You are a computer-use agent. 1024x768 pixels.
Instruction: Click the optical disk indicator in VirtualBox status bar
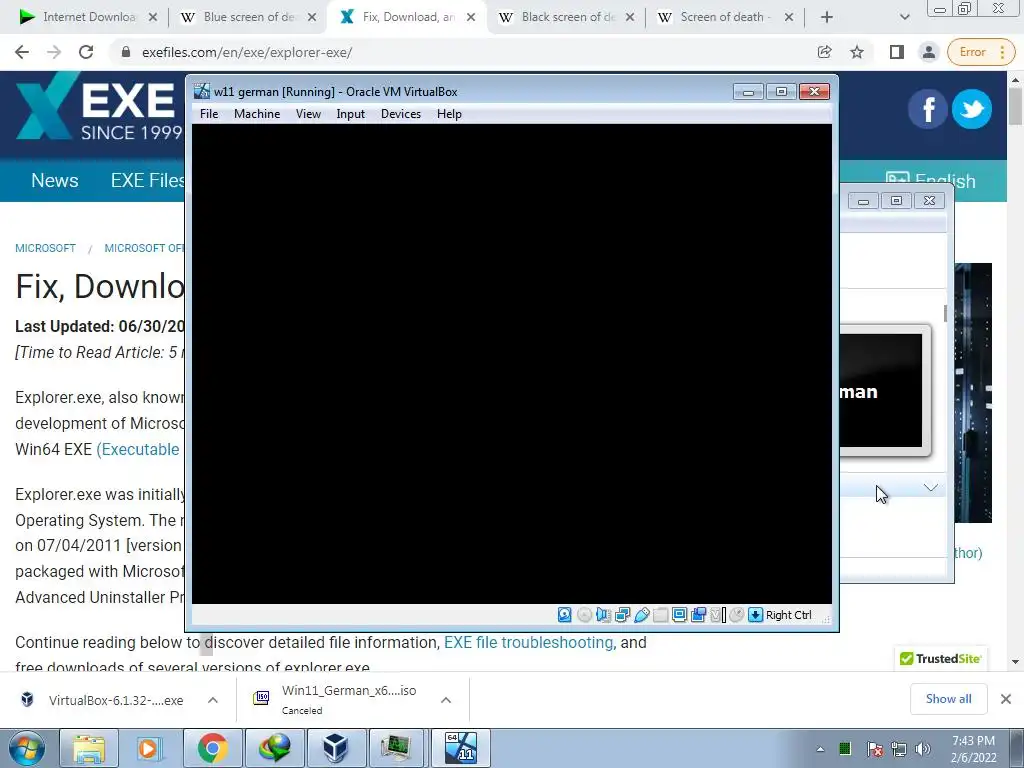(x=584, y=615)
